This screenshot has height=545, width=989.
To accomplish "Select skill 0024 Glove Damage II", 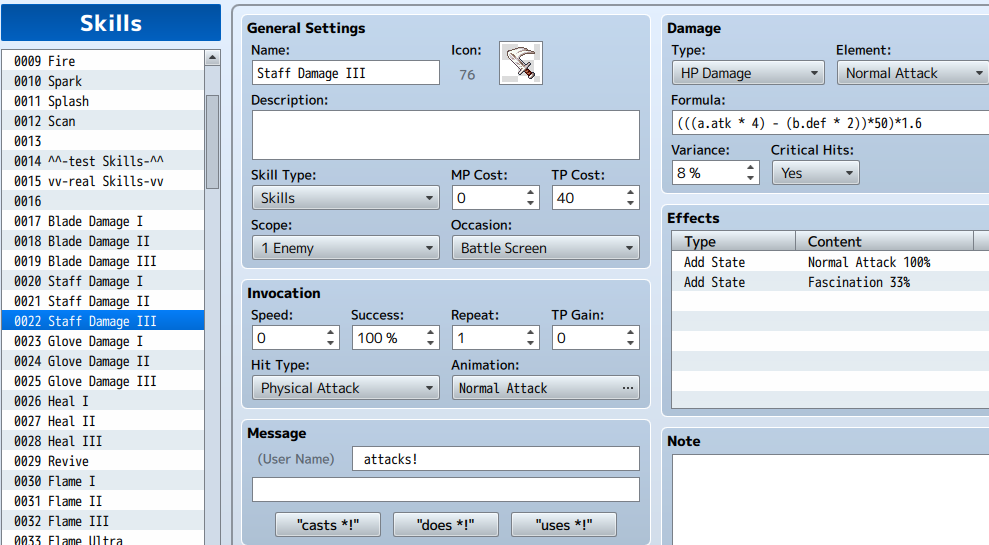I will click(x=103, y=361).
